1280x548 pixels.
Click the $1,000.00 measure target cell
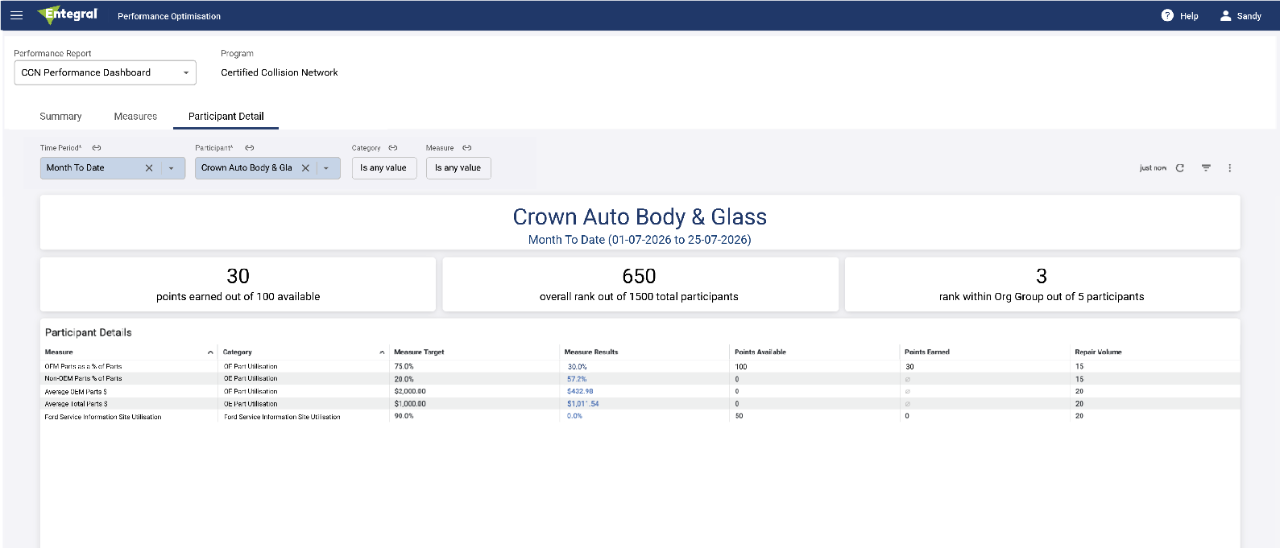click(410, 404)
